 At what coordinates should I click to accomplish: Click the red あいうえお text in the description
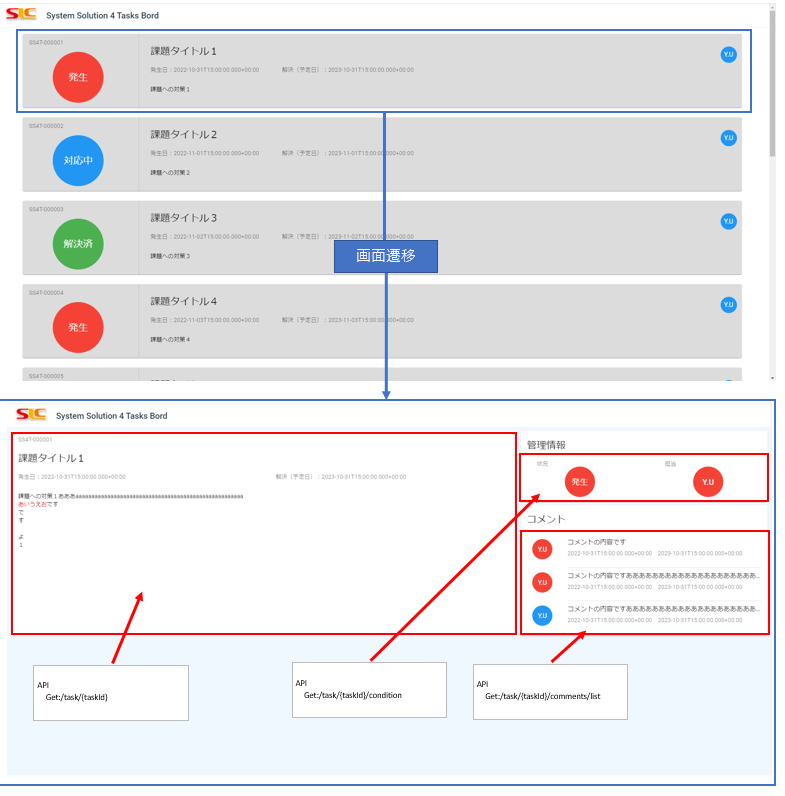32,504
